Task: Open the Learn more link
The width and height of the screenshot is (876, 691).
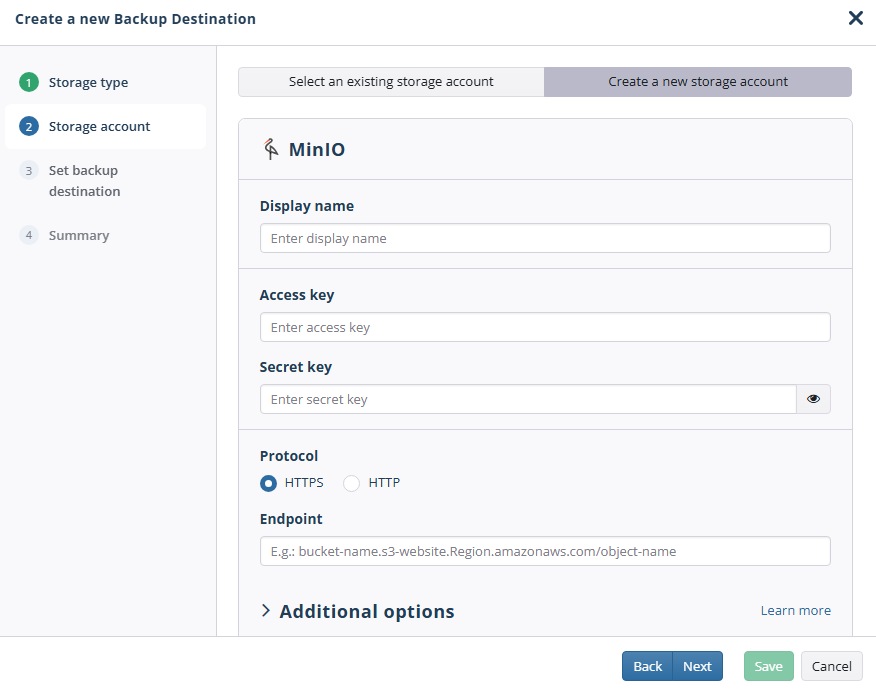Action: point(796,611)
